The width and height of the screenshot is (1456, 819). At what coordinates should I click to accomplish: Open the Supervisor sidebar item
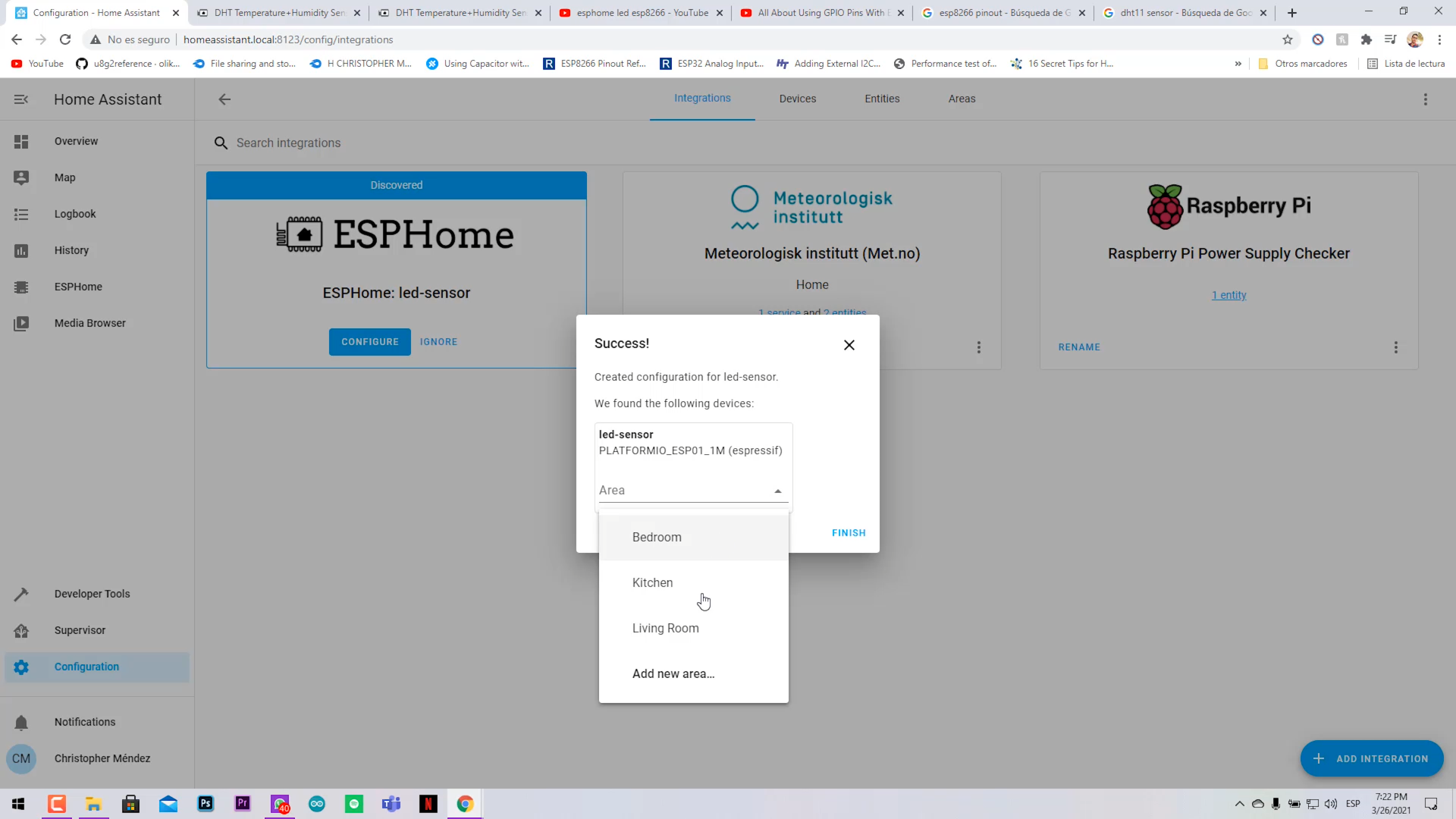point(80,630)
